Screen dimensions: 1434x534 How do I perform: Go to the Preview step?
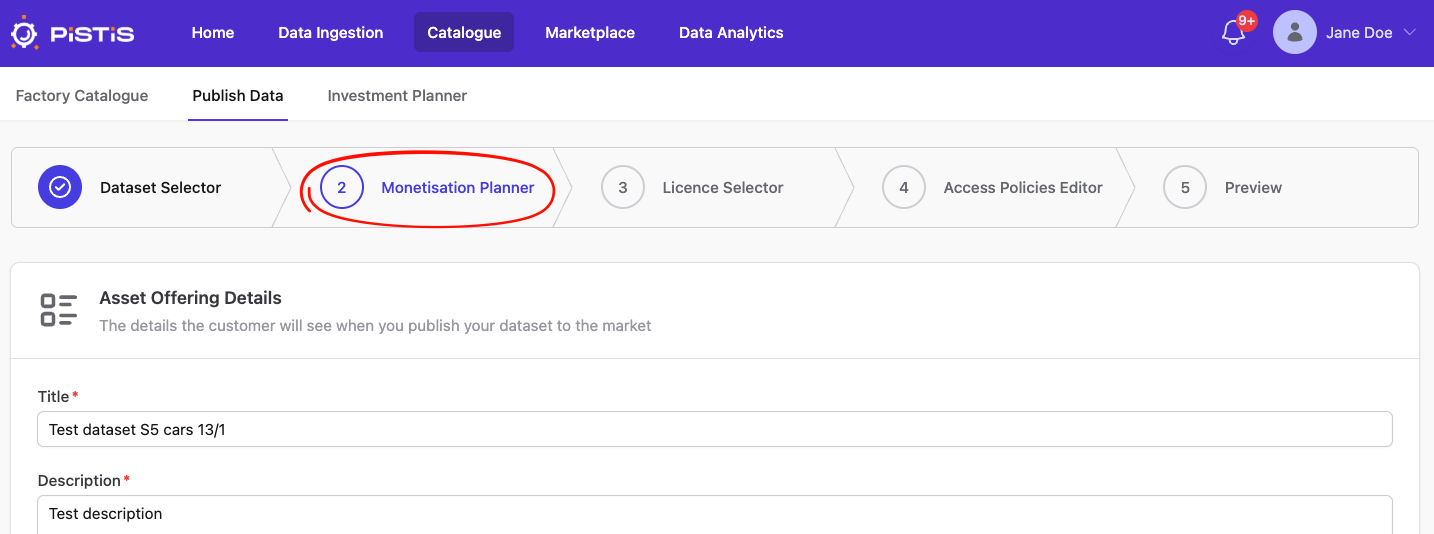[x=1253, y=187]
